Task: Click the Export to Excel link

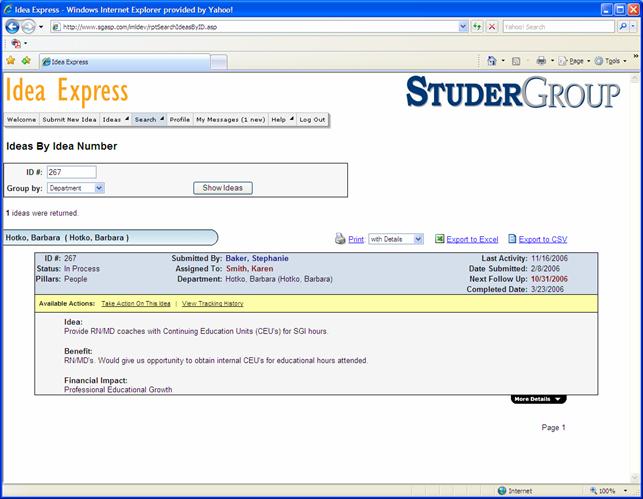Action: (472, 239)
